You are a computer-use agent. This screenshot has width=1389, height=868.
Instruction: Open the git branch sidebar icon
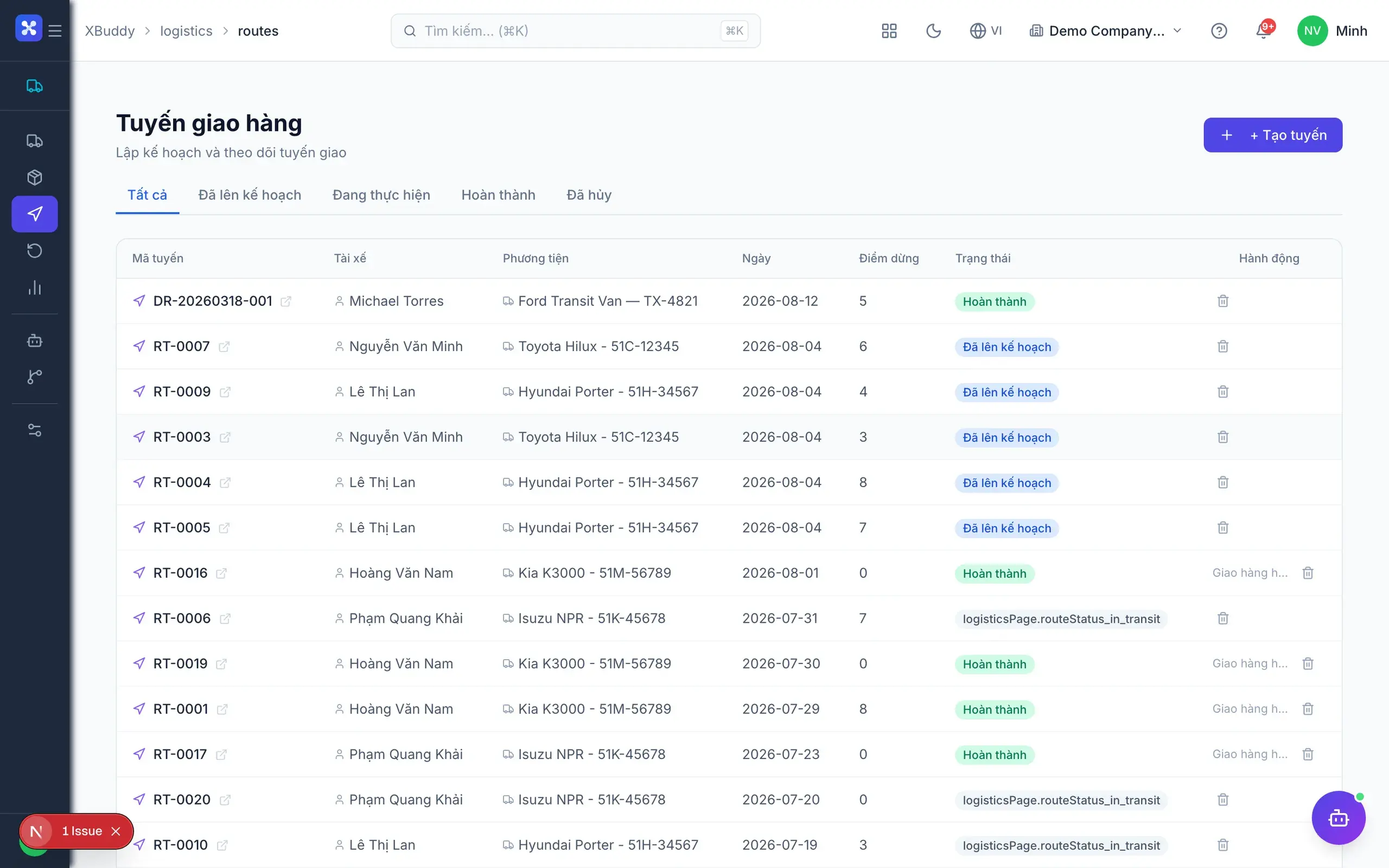[34, 376]
